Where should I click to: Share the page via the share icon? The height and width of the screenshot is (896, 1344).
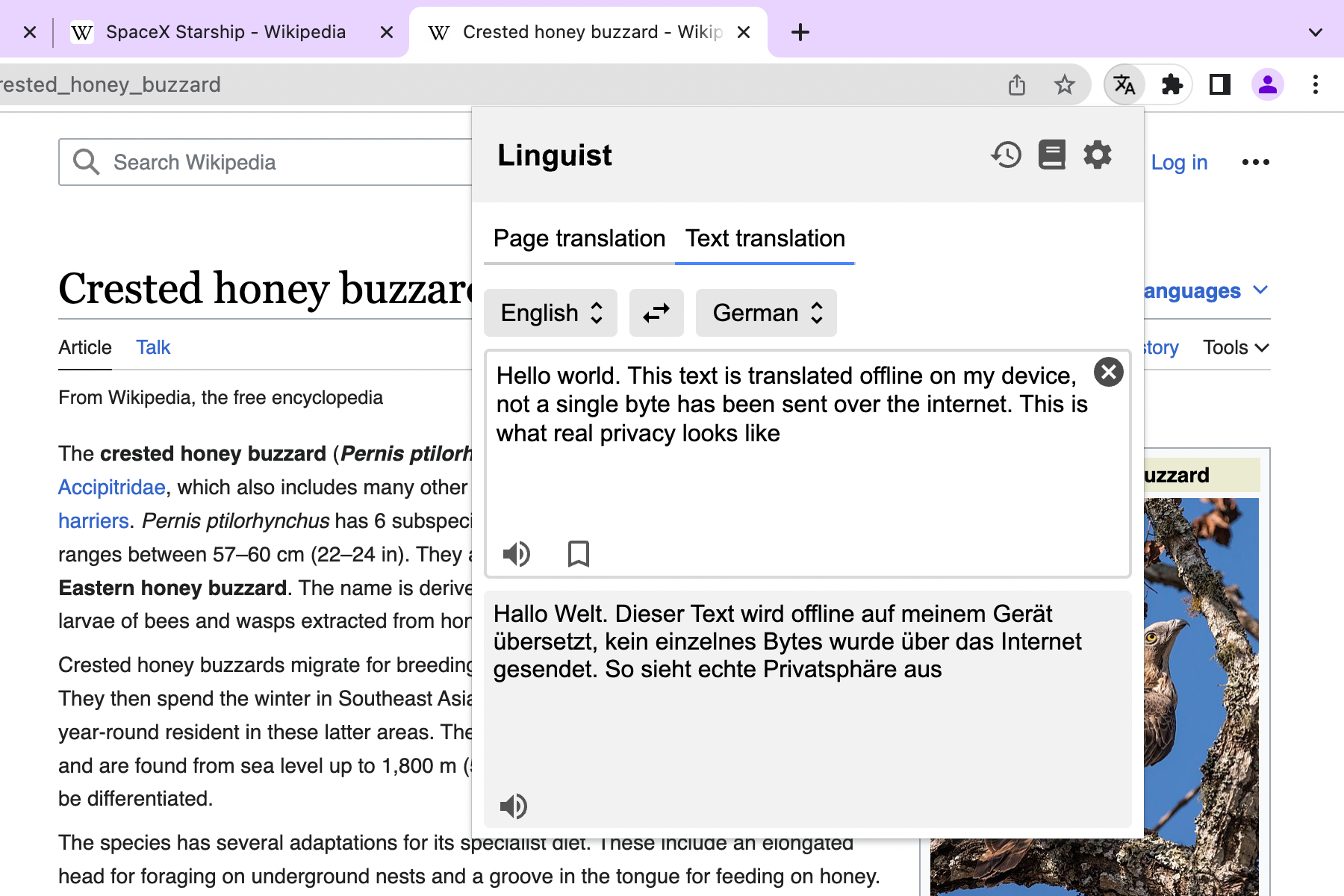[x=1015, y=84]
